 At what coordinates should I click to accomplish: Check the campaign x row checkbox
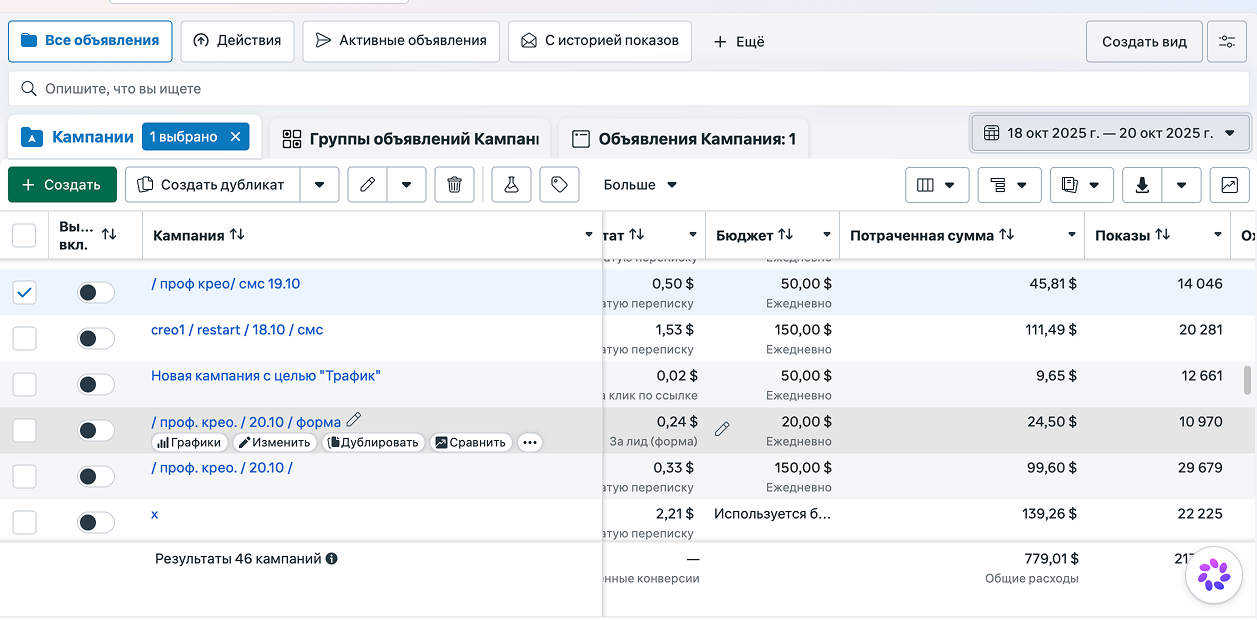[x=24, y=522]
